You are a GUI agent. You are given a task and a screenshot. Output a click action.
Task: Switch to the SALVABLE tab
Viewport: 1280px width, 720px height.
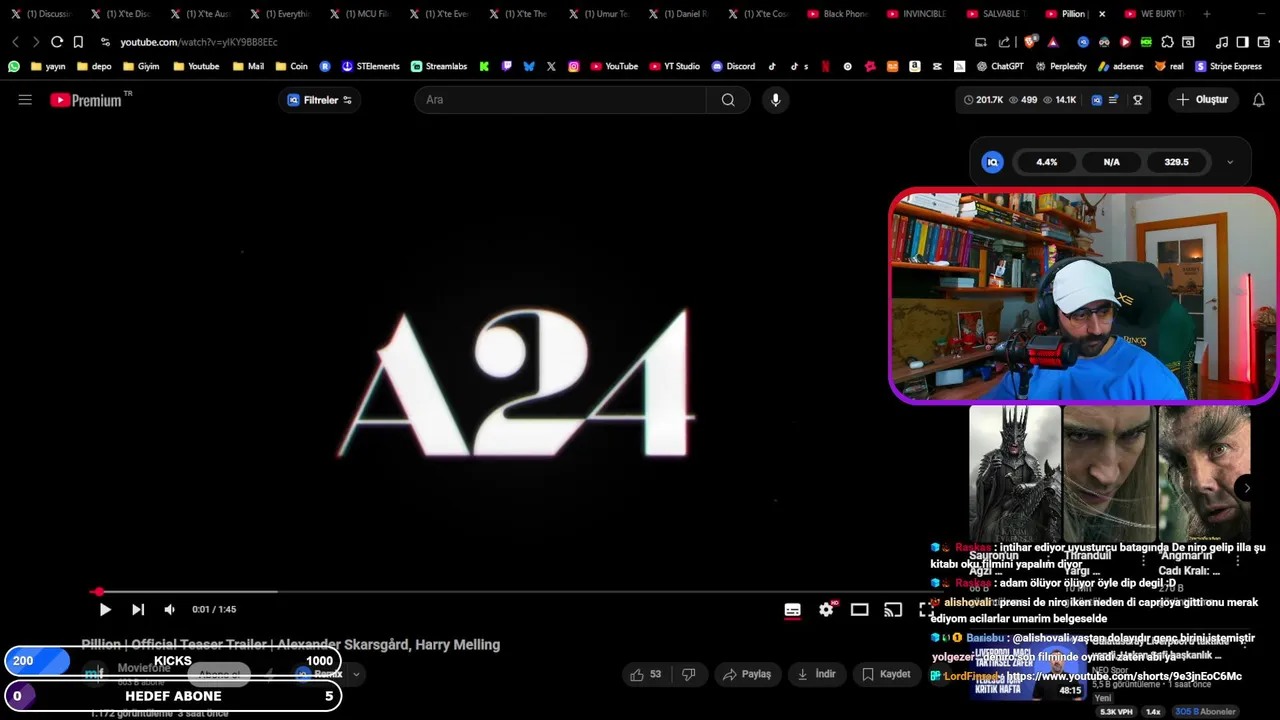997,14
